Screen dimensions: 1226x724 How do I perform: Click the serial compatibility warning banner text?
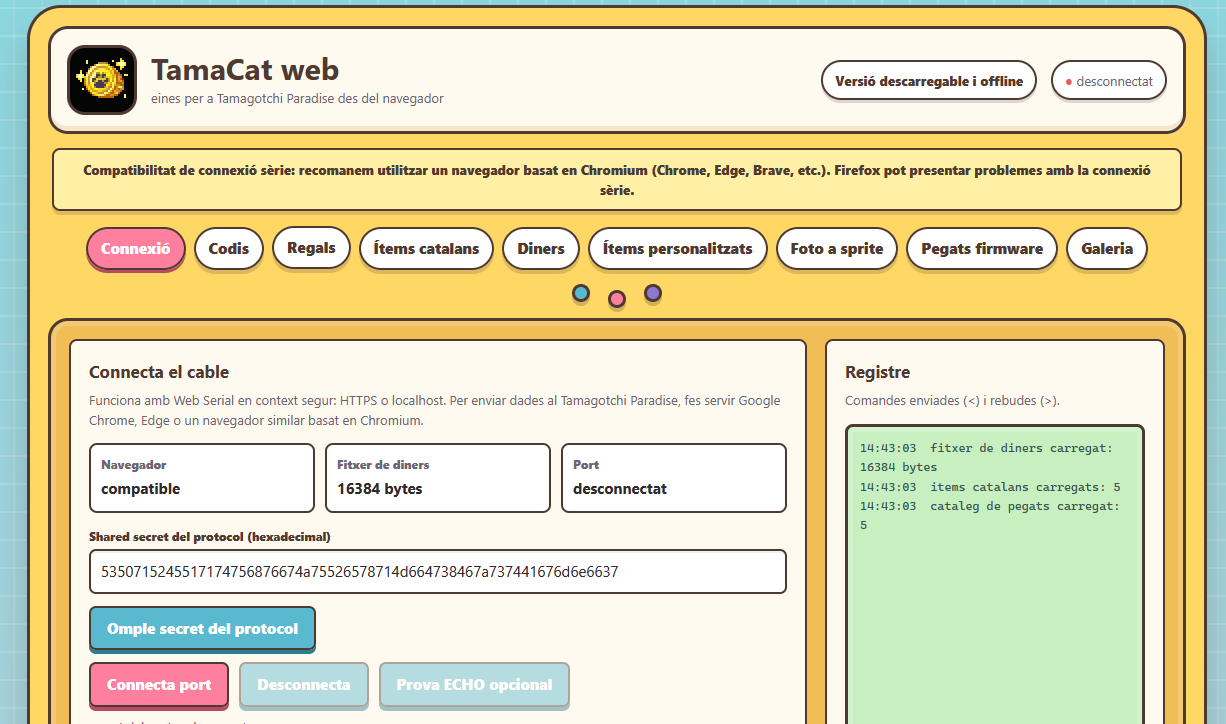coord(617,180)
